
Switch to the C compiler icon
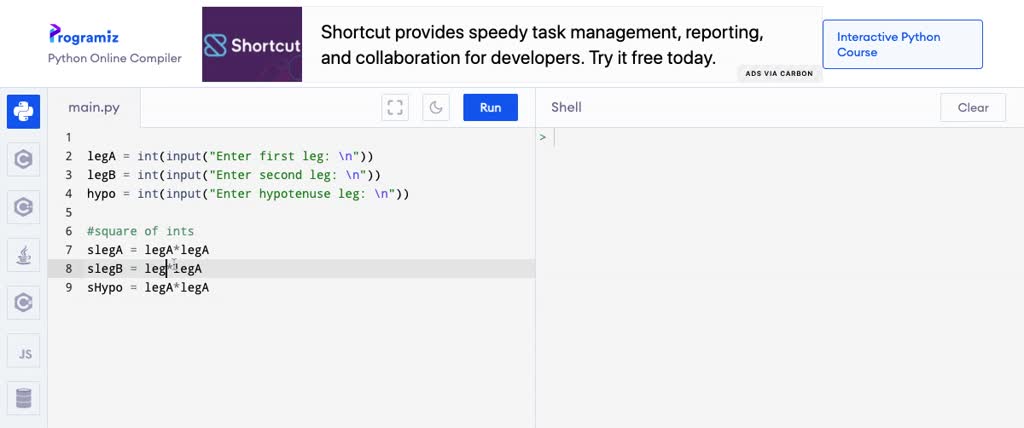point(24,159)
